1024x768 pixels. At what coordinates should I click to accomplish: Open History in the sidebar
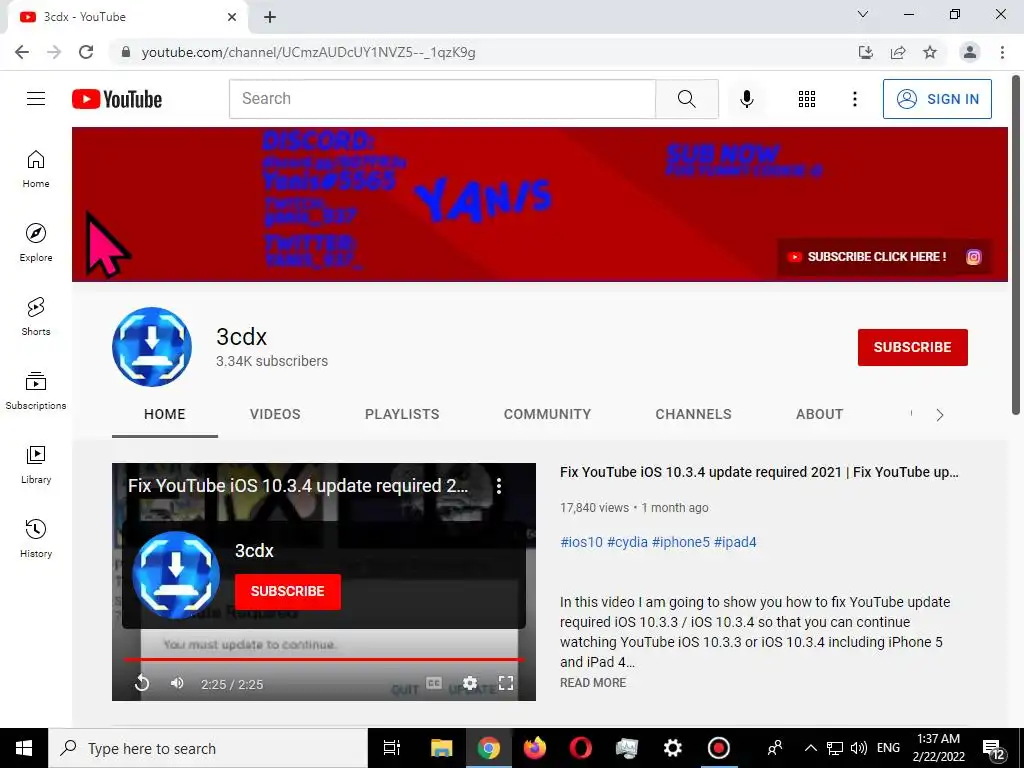tap(36, 538)
